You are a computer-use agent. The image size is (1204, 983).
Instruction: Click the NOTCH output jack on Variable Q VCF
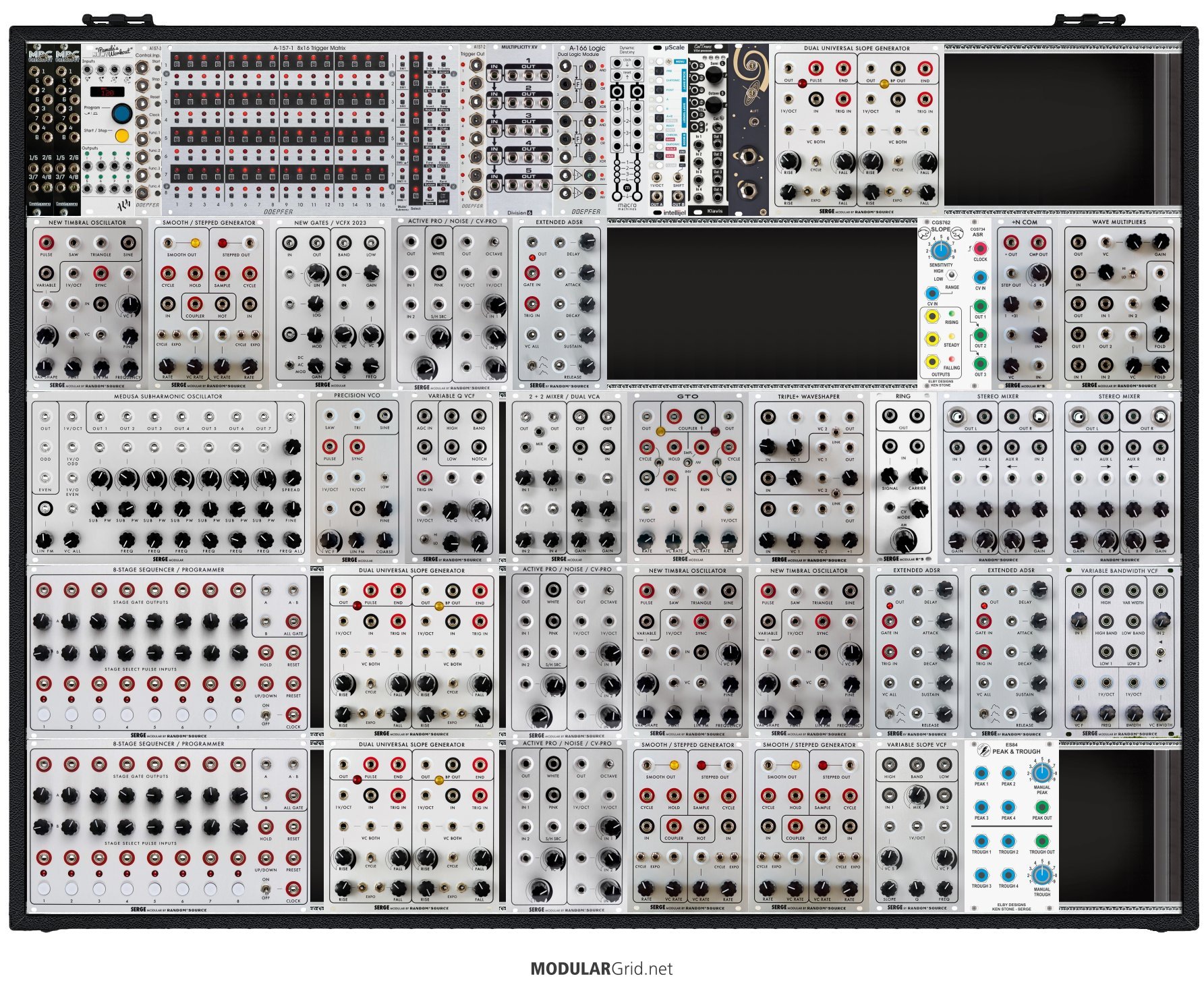(479, 447)
